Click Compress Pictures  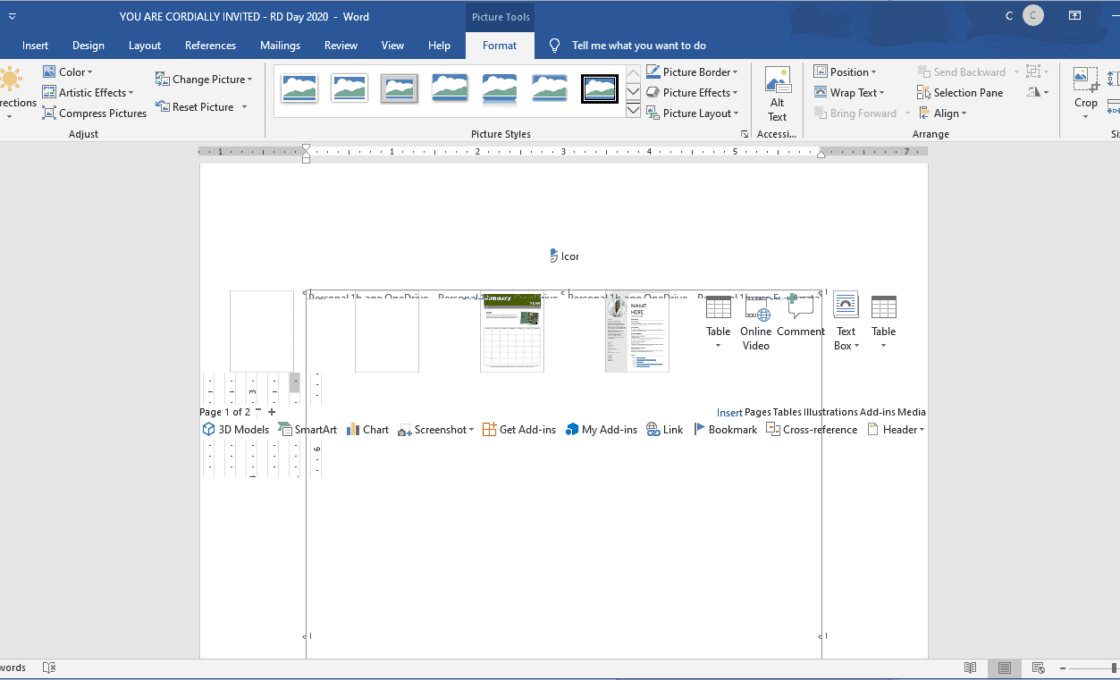pyautogui.click(x=95, y=114)
